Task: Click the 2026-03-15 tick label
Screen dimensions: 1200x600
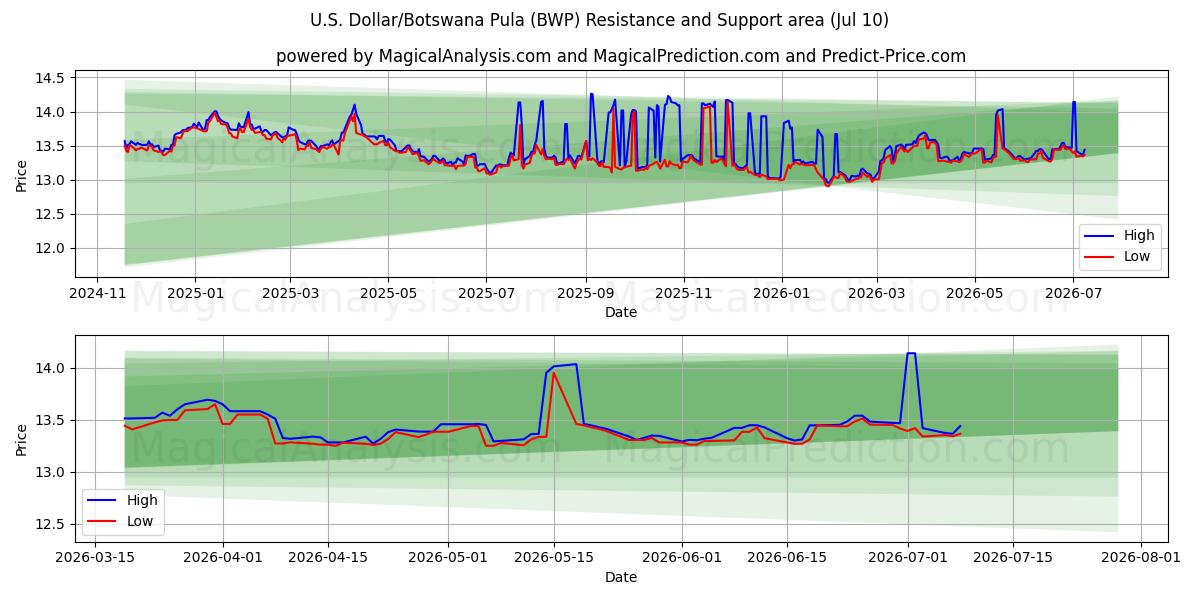Action: tap(95, 558)
